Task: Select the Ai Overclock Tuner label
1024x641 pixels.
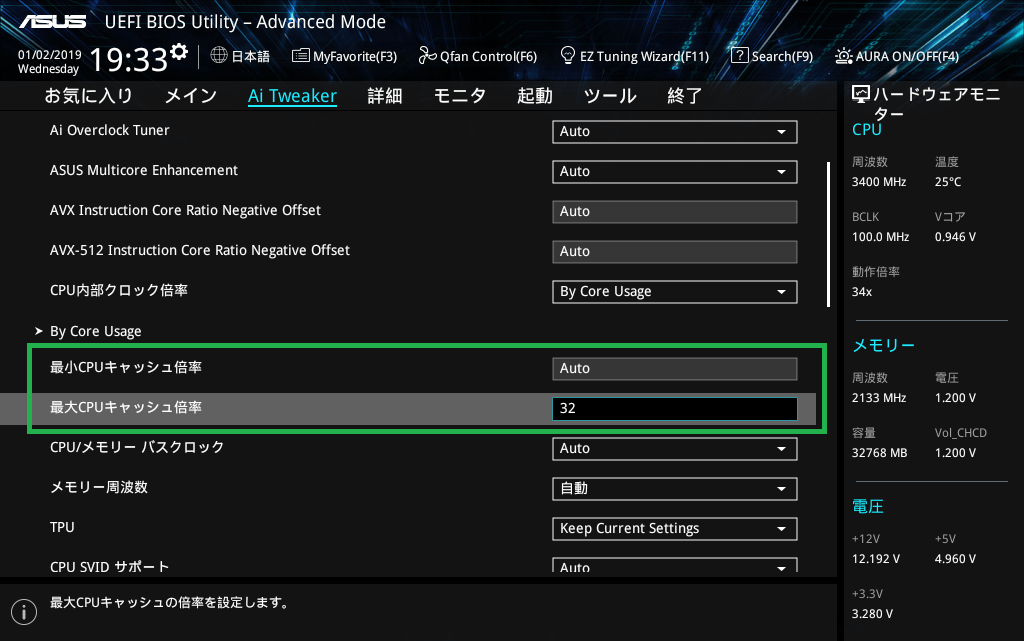Action: 110,131
